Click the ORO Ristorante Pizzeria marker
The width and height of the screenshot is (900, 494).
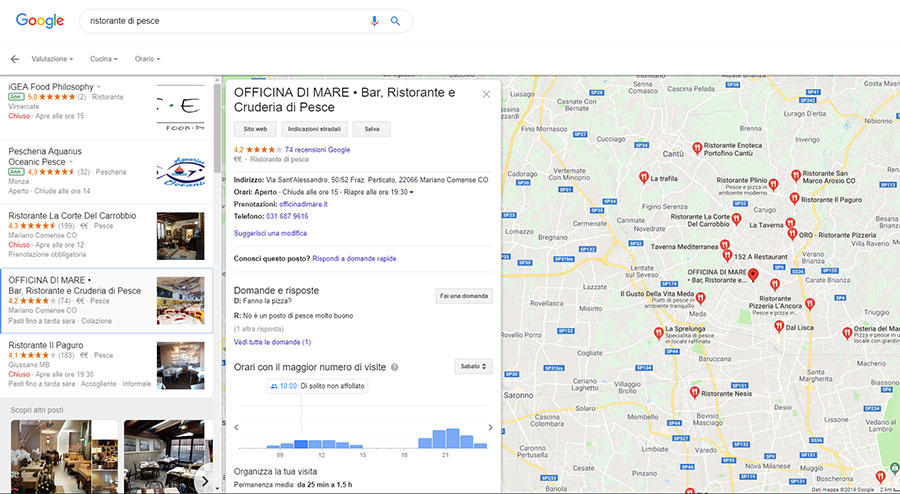[x=792, y=234]
